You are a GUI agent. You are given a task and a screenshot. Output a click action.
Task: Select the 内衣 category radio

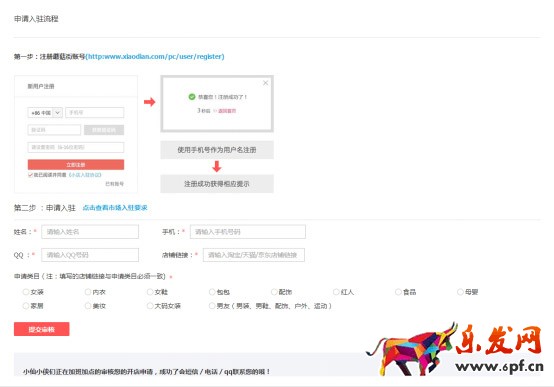click(x=88, y=292)
